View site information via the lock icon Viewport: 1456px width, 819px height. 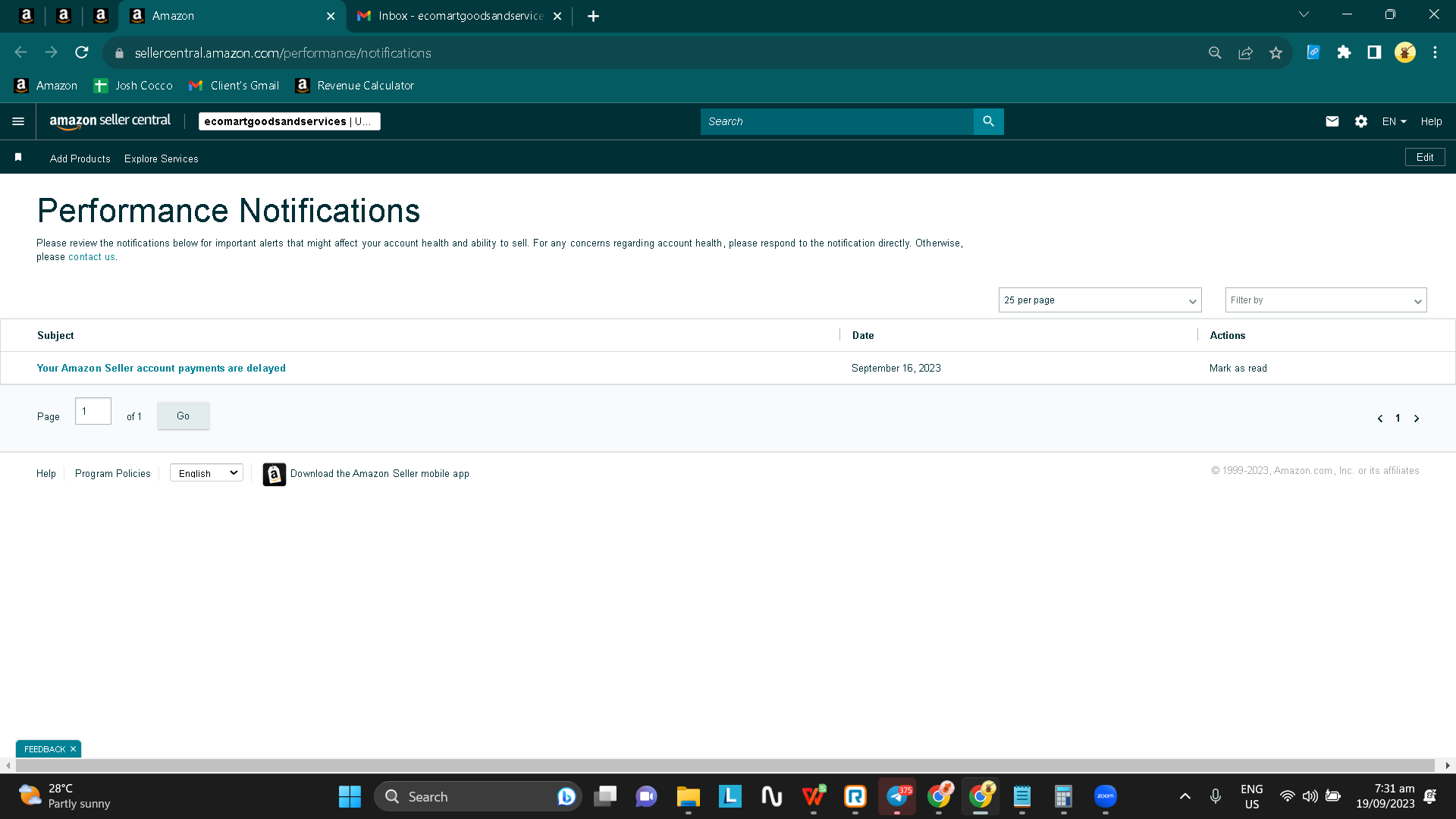(x=119, y=53)
